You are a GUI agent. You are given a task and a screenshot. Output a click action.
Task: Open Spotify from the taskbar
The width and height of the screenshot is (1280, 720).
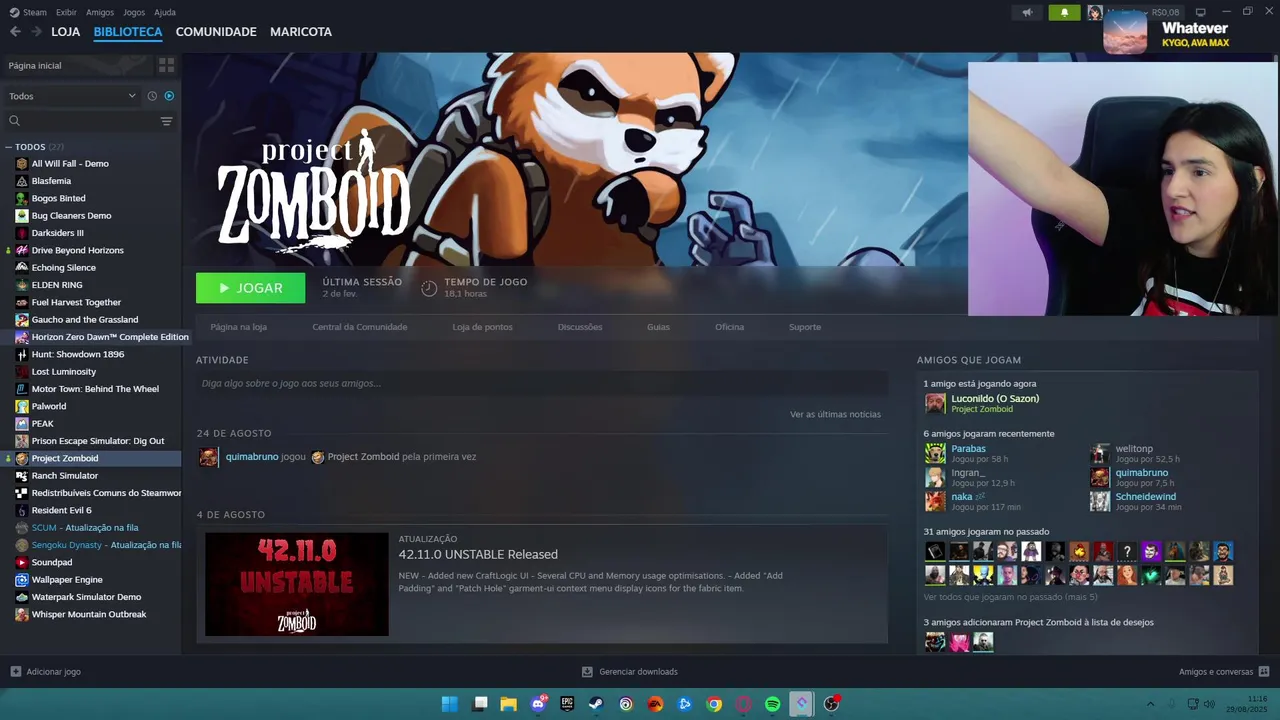click(x=772, y=704)
